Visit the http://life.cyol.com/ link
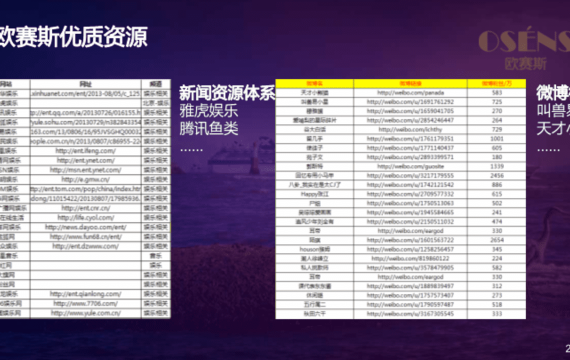Screen dimensions: 570x360 (86, 217)
